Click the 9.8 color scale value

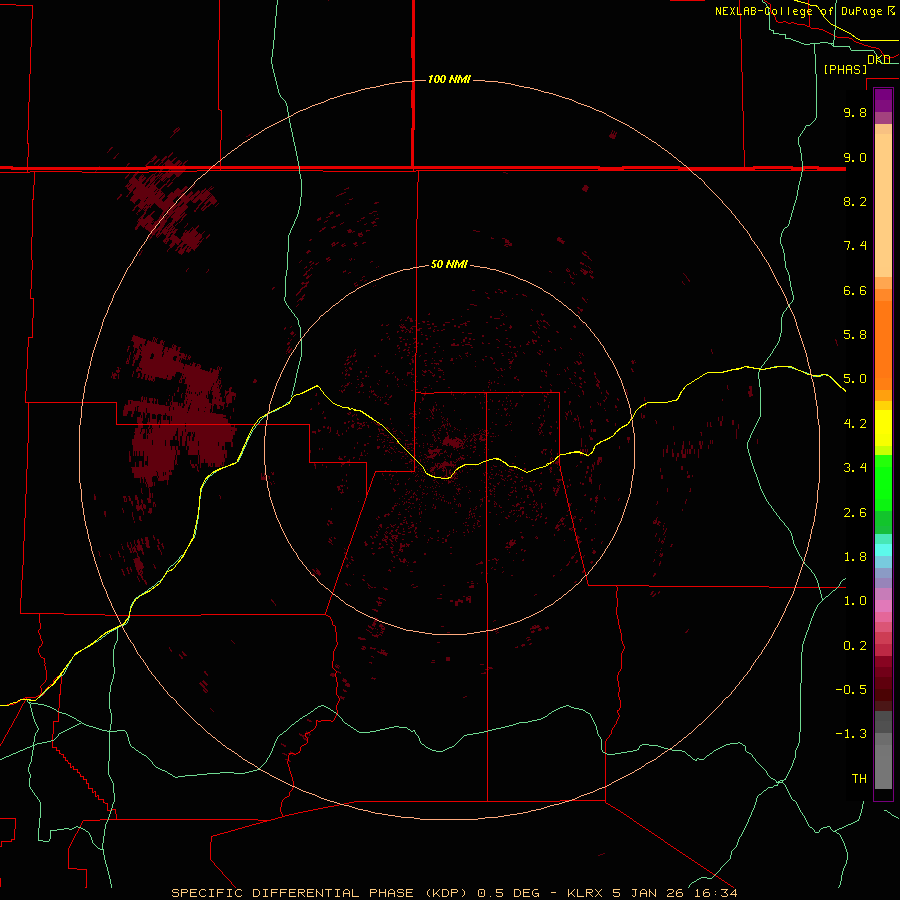pyautogui.click(x=855, y=112)
